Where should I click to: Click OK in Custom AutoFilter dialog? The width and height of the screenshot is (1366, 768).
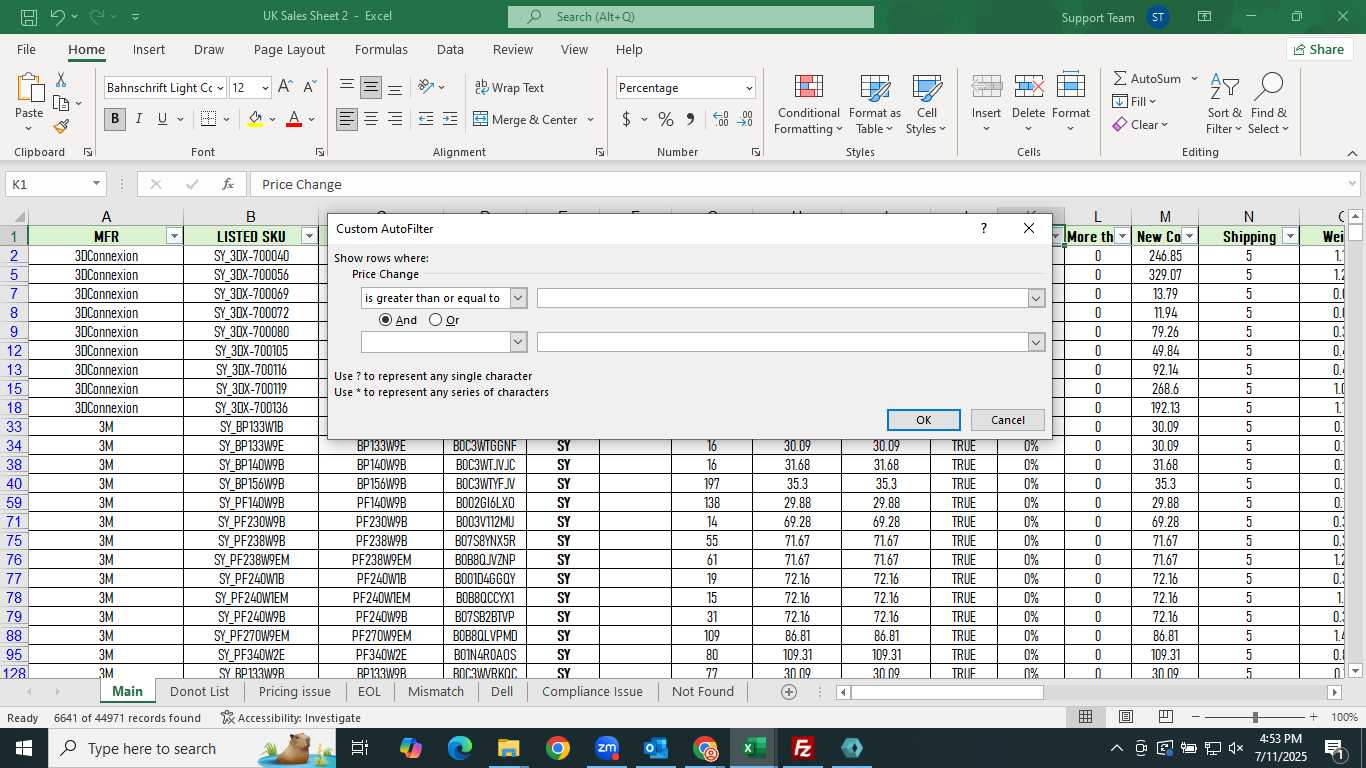point(923,420)
